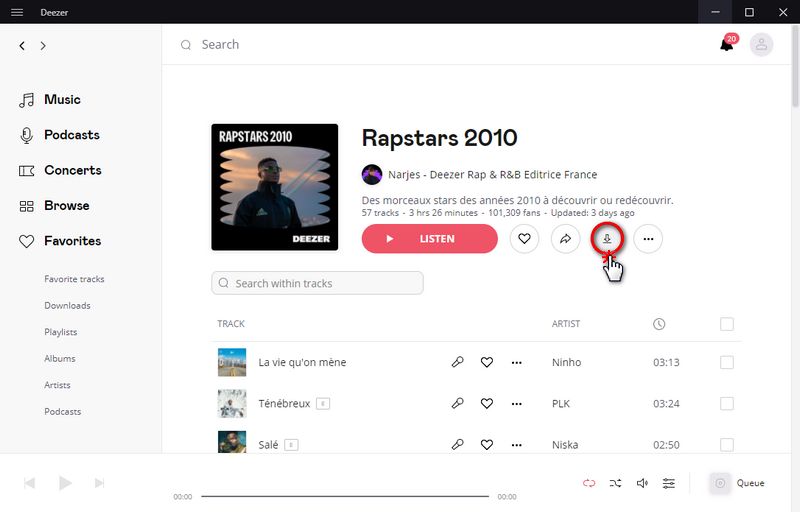Go forward with the right arrow
Viewport: 800px width, 512px height.
(43, 45)
